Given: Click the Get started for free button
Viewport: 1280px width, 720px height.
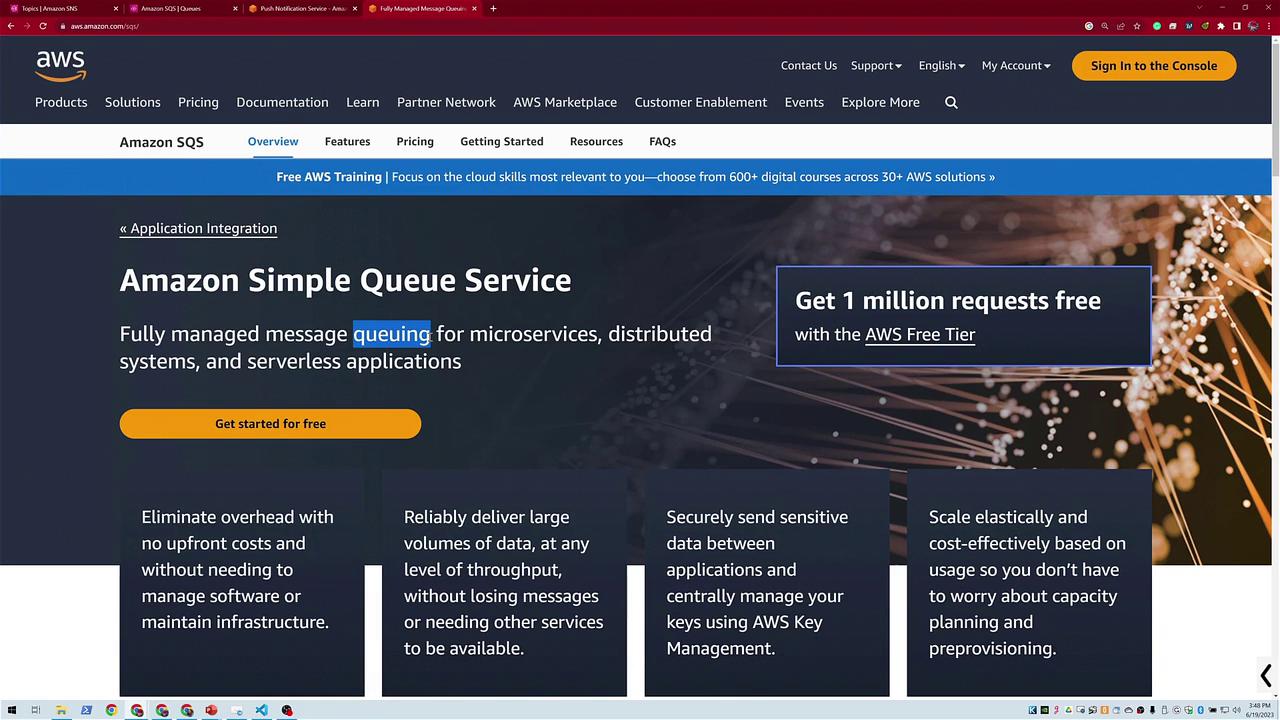Looking at the screenshot, I should point(270,423).
